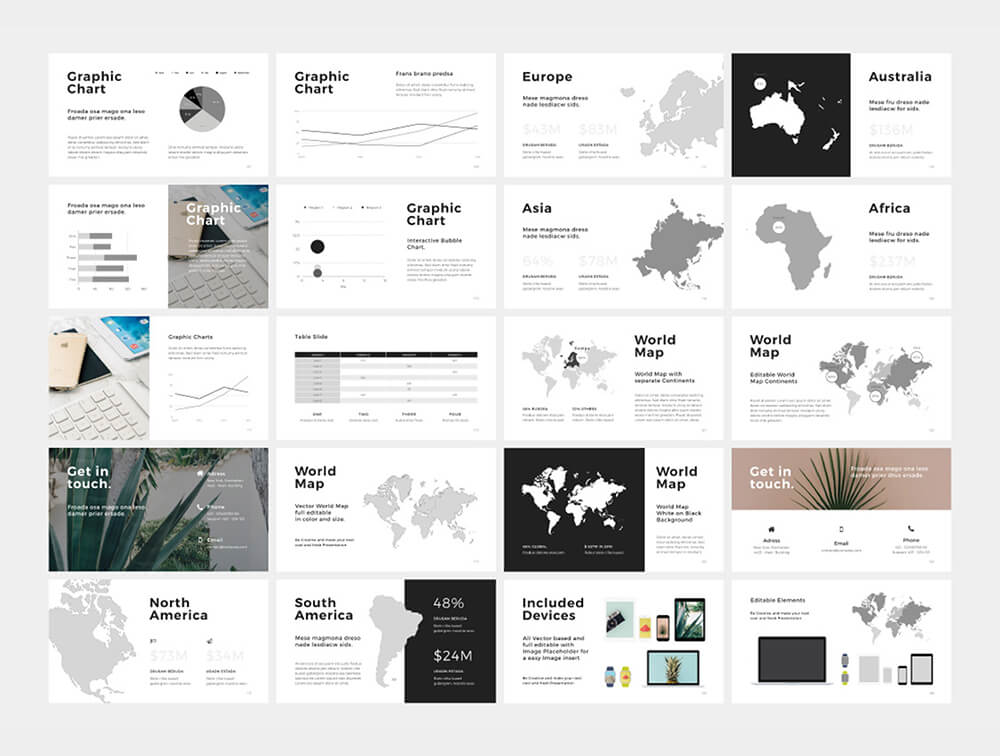Click the 48% statistic on South America slide
This screenshot has width=1000, height=756.
tap(449, 603)
